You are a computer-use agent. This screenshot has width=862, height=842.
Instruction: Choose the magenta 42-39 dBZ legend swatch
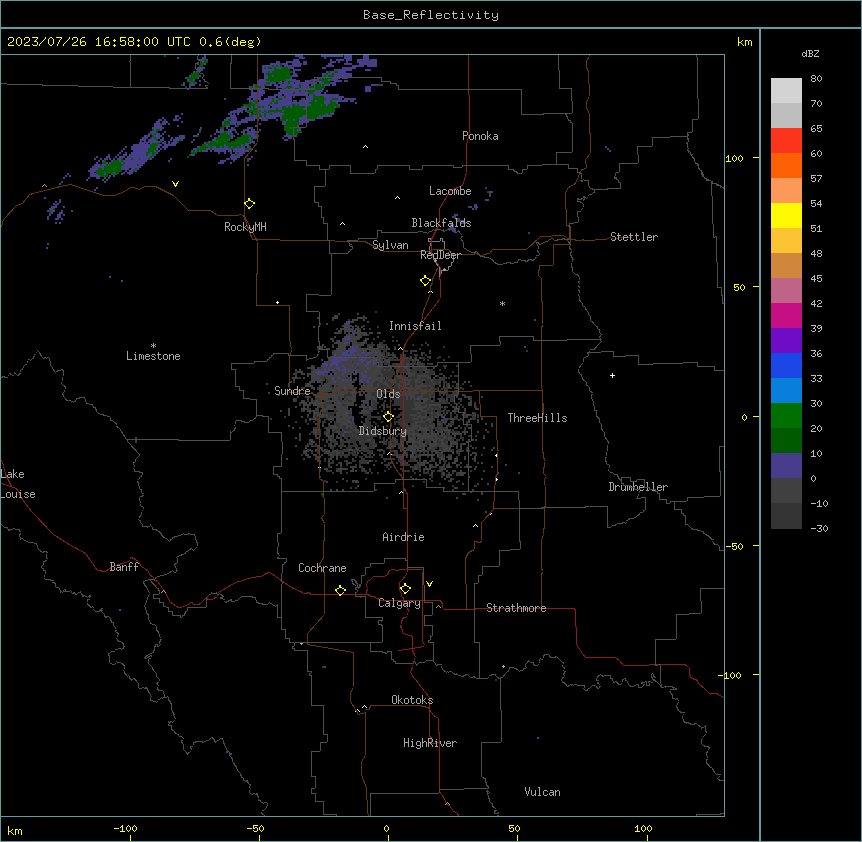[x=786, y=315]
